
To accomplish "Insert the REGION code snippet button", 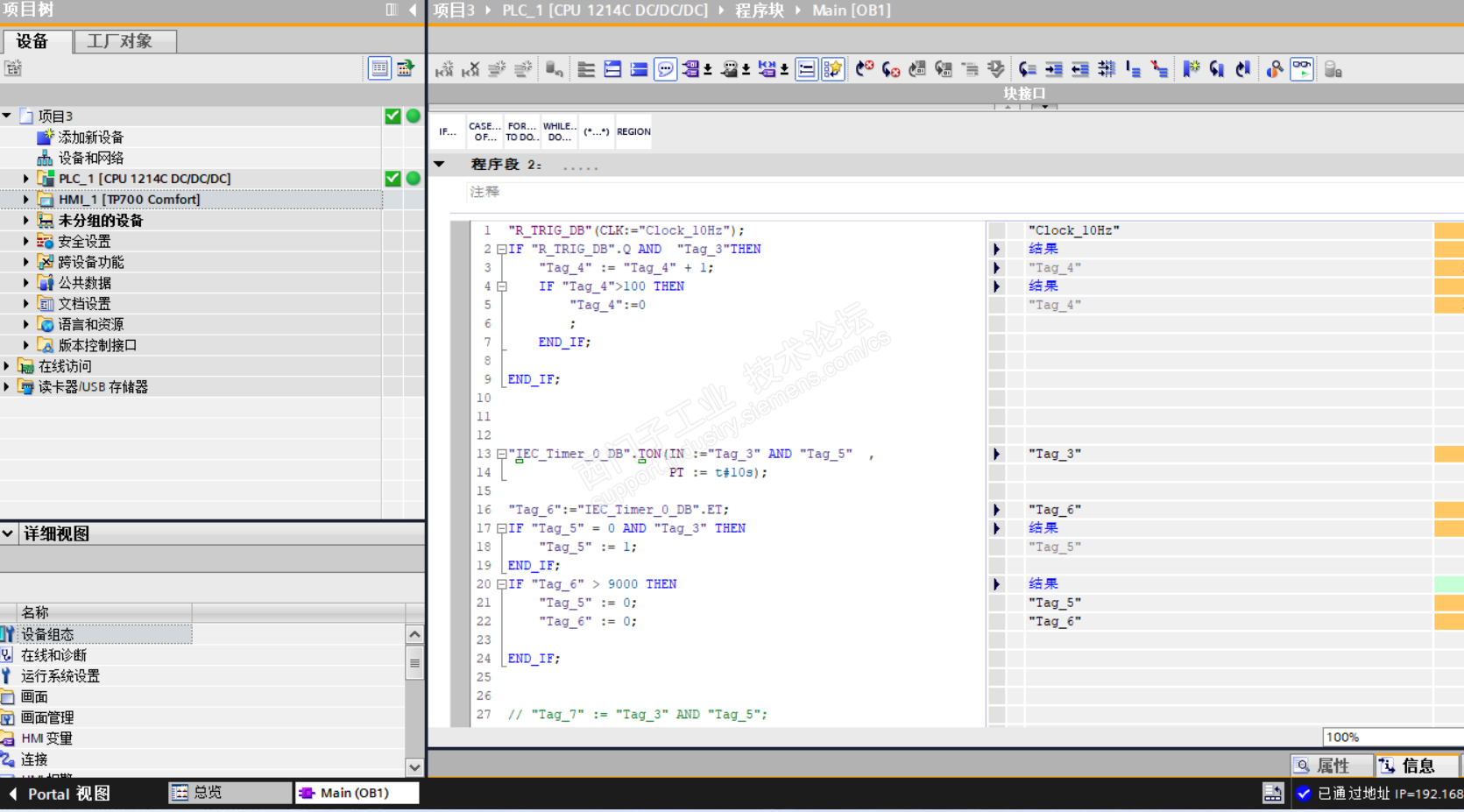I will pyautogui.click(x=633, y=132).
